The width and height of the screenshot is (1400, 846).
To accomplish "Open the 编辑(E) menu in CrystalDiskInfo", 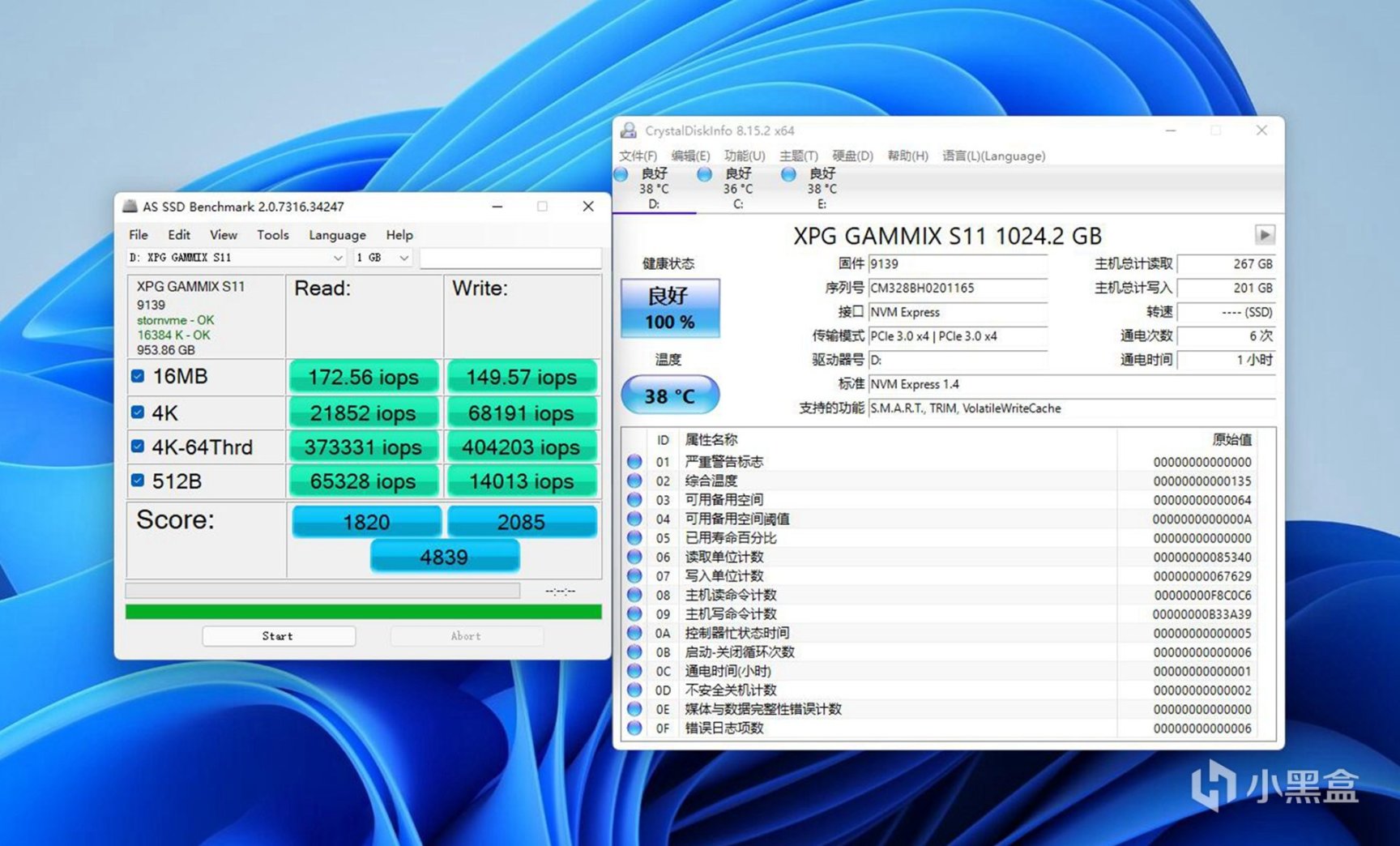I will click(x=690, y=156).
